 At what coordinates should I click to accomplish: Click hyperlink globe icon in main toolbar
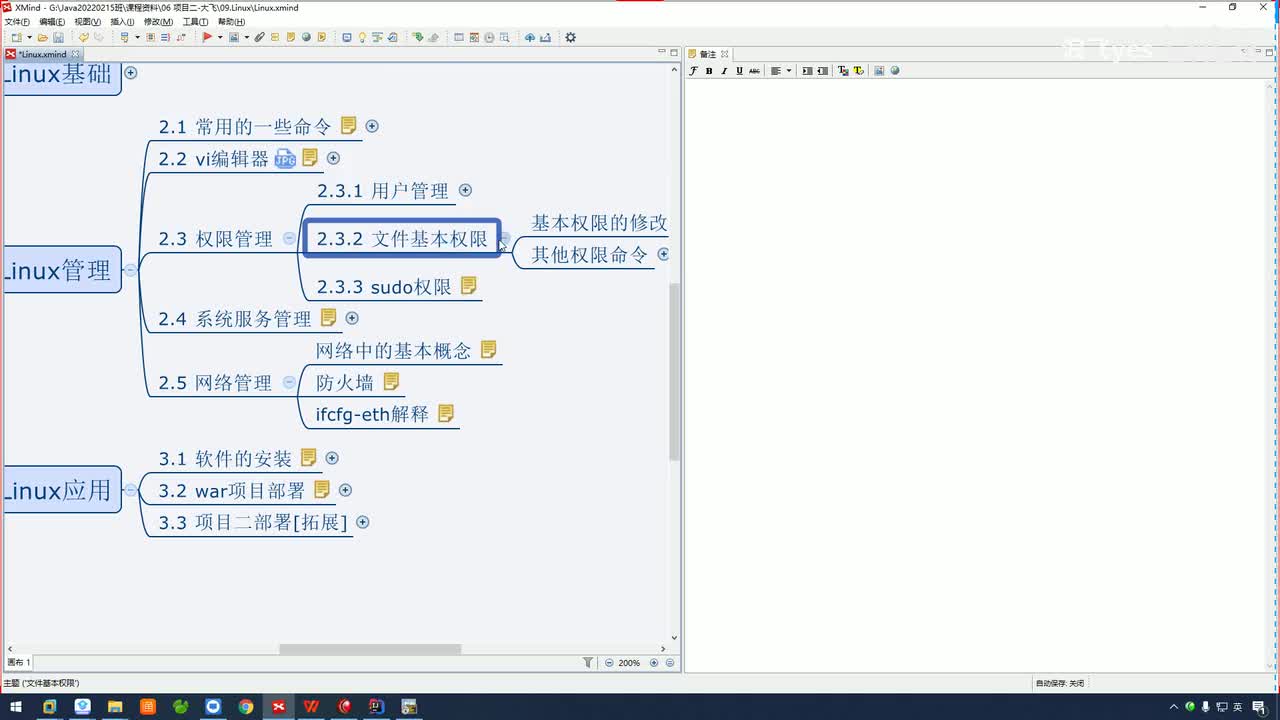[x=306, y=38]
